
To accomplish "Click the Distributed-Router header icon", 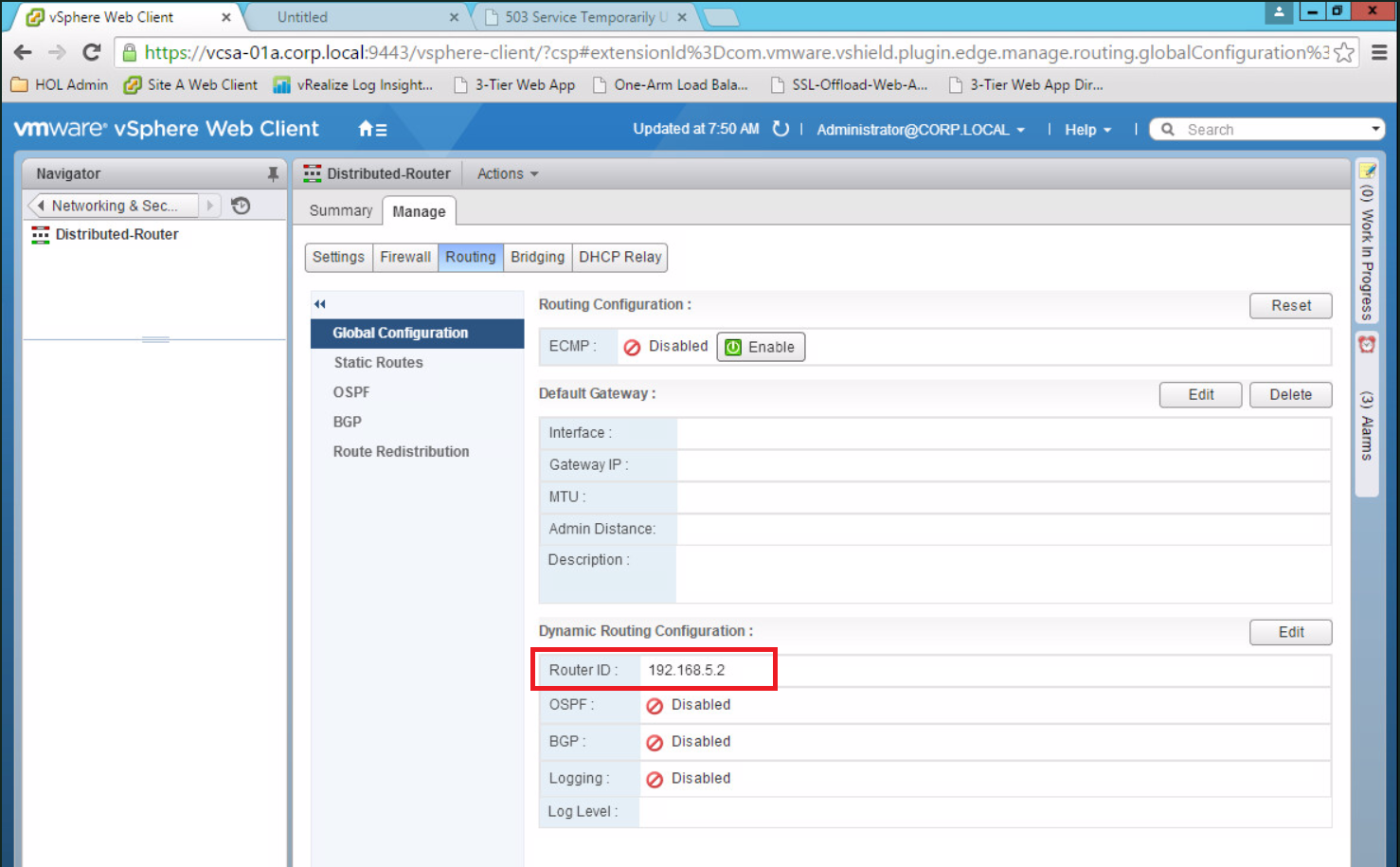I will pos(313,173).
